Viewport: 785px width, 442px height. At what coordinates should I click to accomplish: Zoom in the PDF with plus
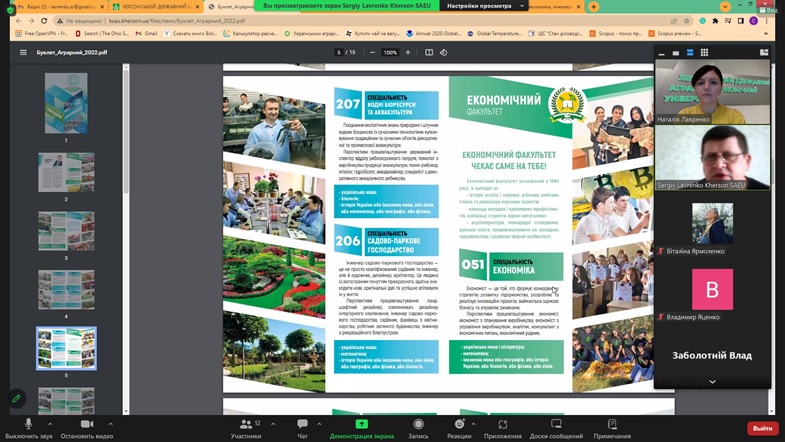[408, 52]
